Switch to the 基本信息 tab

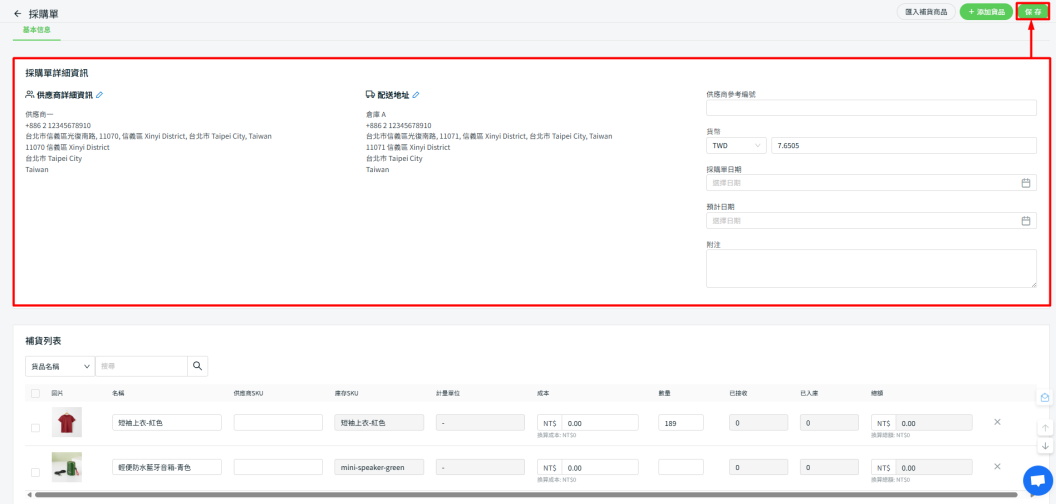[37, 30]
